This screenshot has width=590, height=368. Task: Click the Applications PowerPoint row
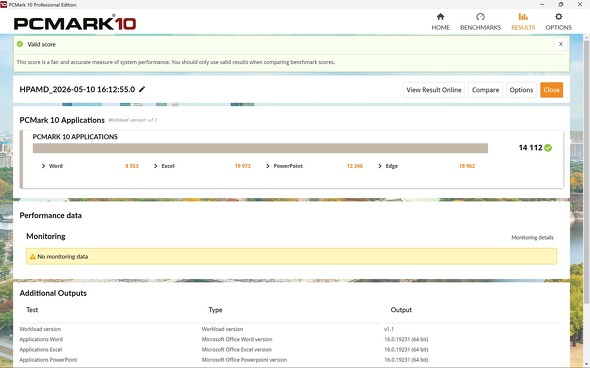pos(291,360)
